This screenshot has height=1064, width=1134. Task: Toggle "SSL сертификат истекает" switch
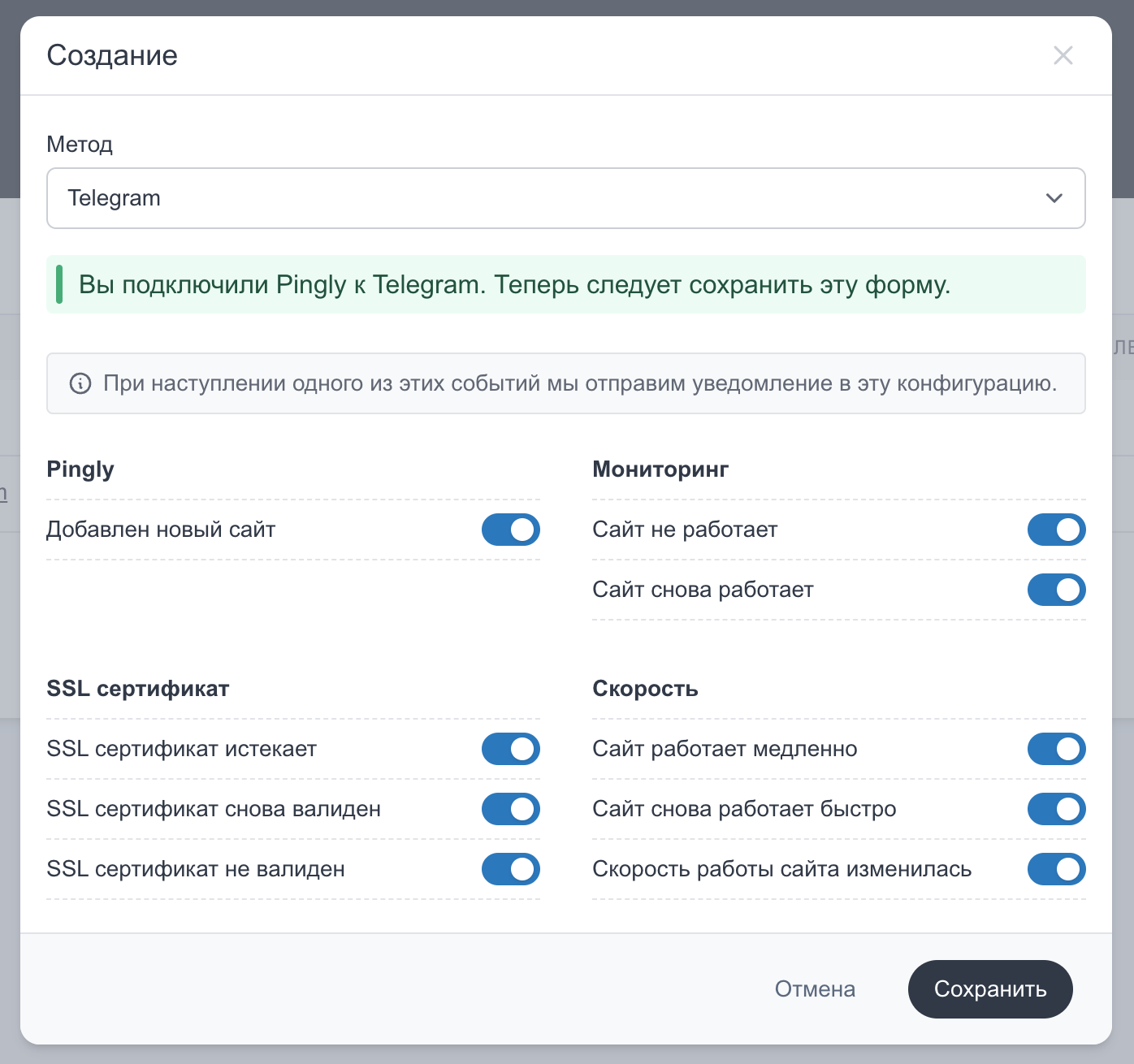point(511,749)
